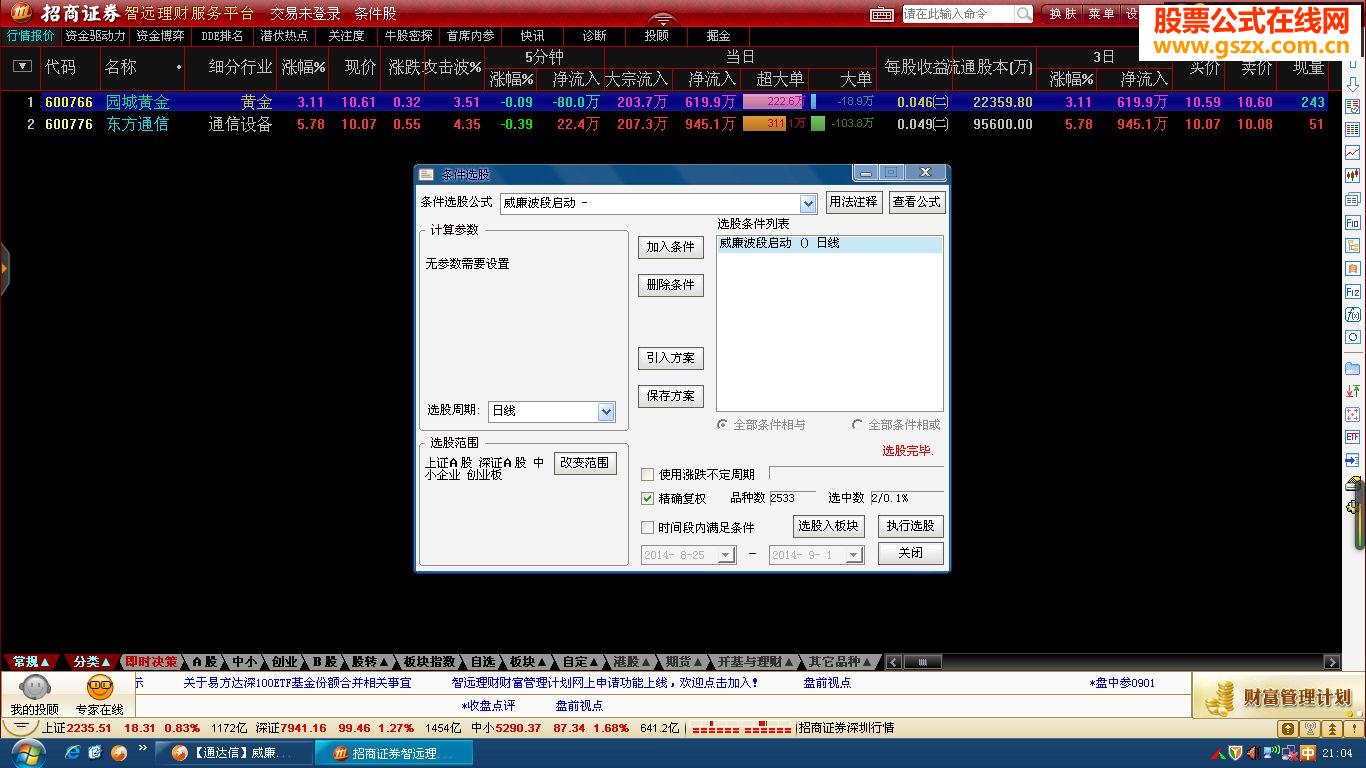Open the f(x) formula icon in sidebar
This screenshot has width=1366, height=768.
[x=1353, y=315]
